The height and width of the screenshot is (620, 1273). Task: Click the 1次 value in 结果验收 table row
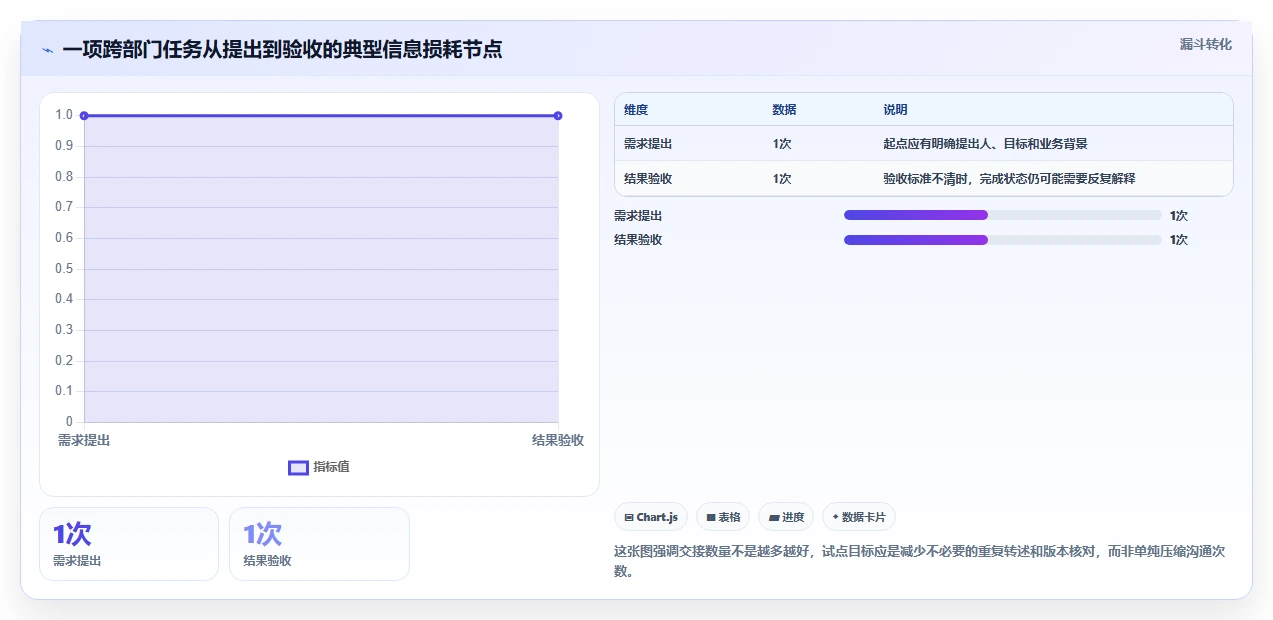(782, 178)
